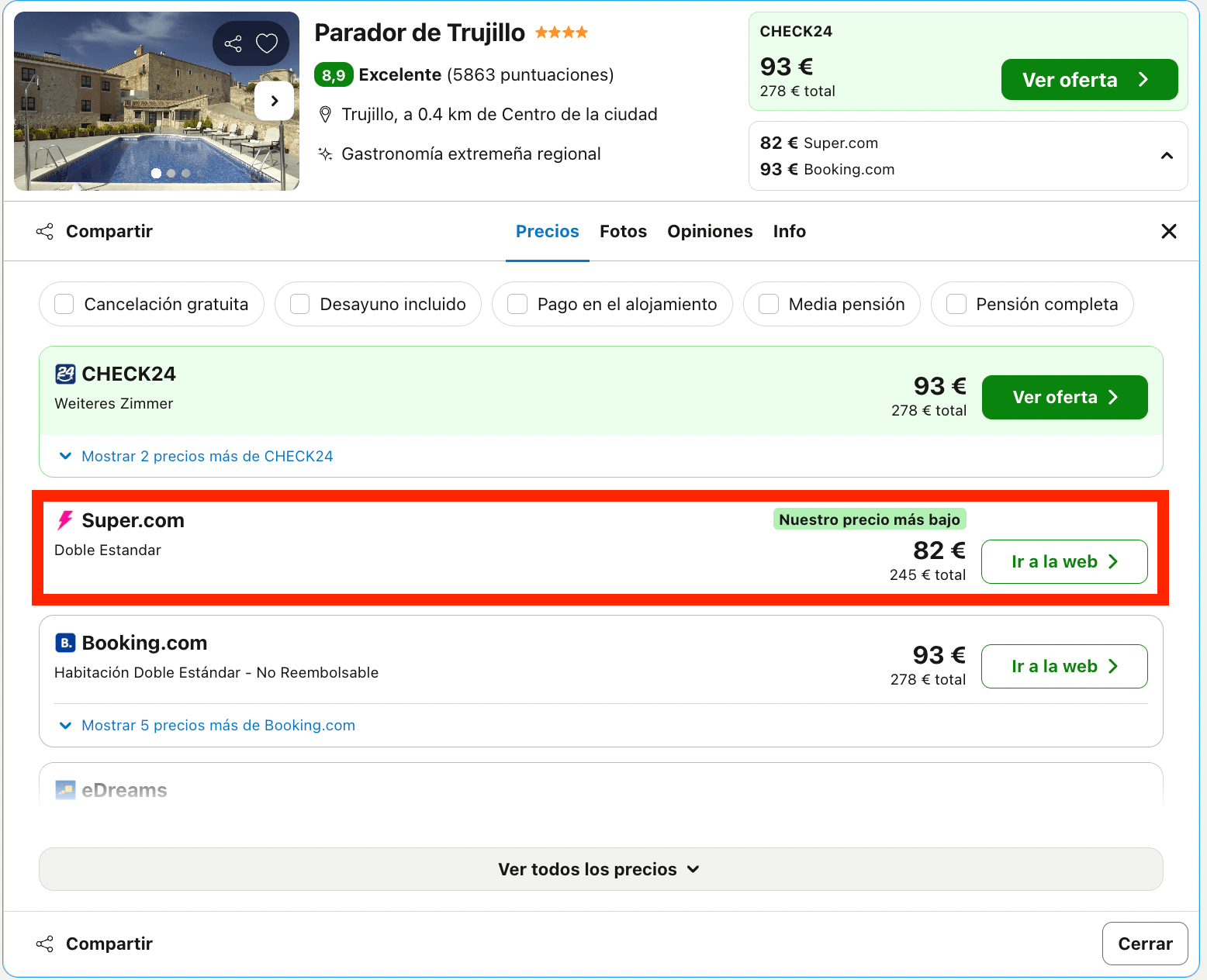Image resolution: width=1207 pixels, height=980 pixels.
Task: Click the share icon next to top Compartir
Action: 45,231
